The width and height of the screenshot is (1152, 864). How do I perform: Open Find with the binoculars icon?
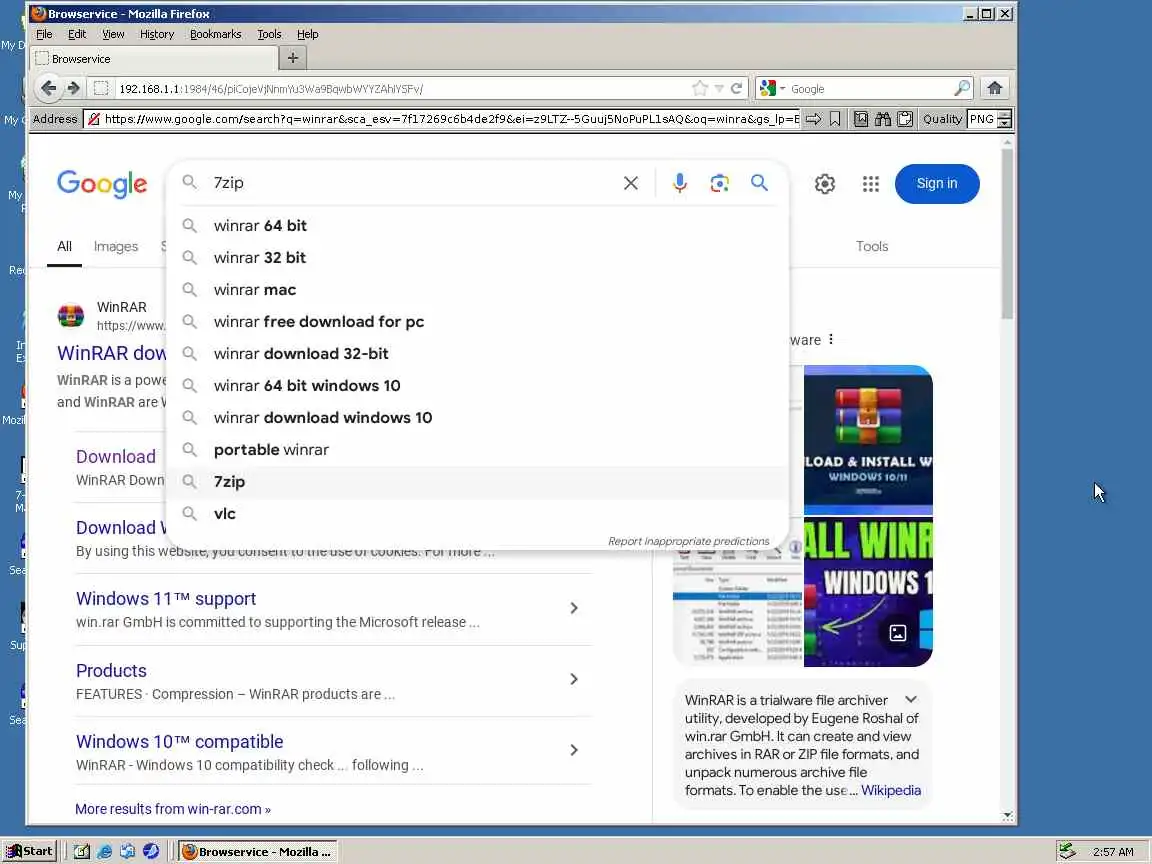click(883, 119)
